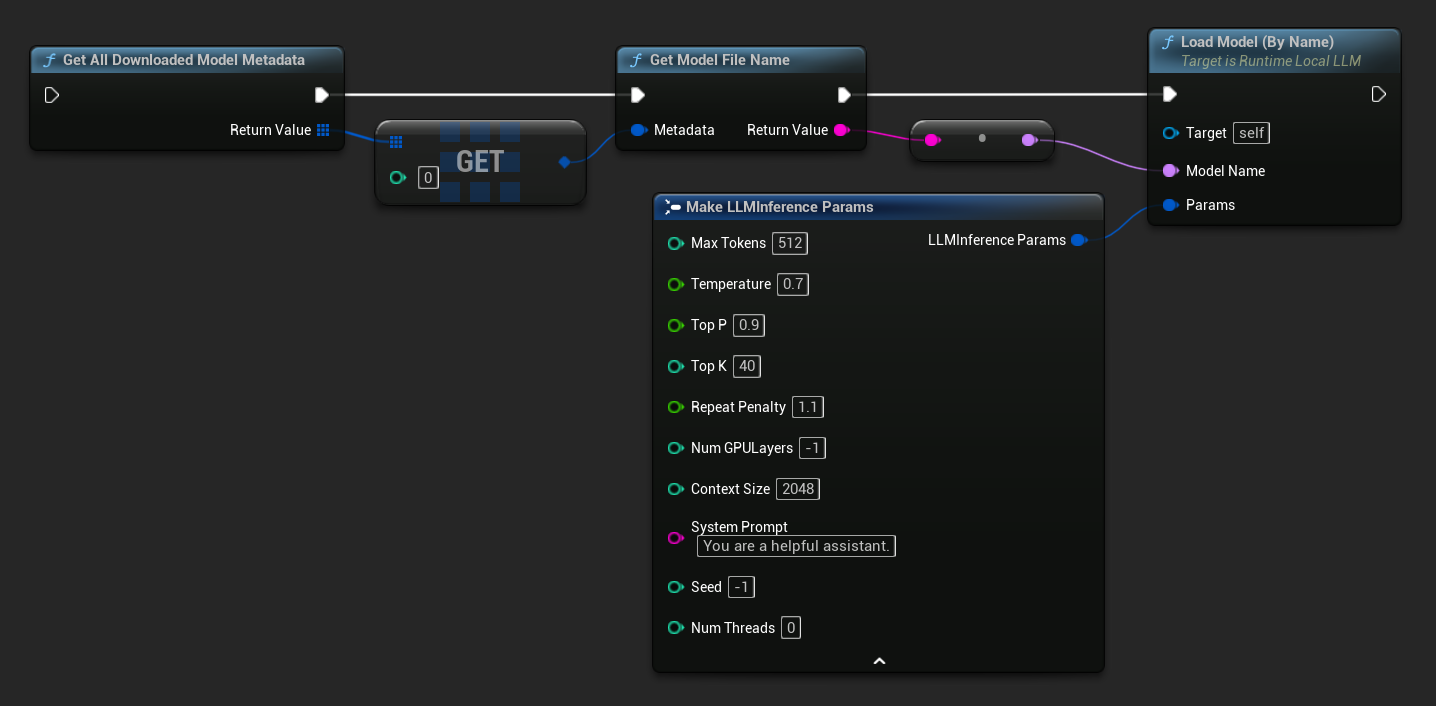Click the execution output pin on Get Model File Name

pos(845,94)
